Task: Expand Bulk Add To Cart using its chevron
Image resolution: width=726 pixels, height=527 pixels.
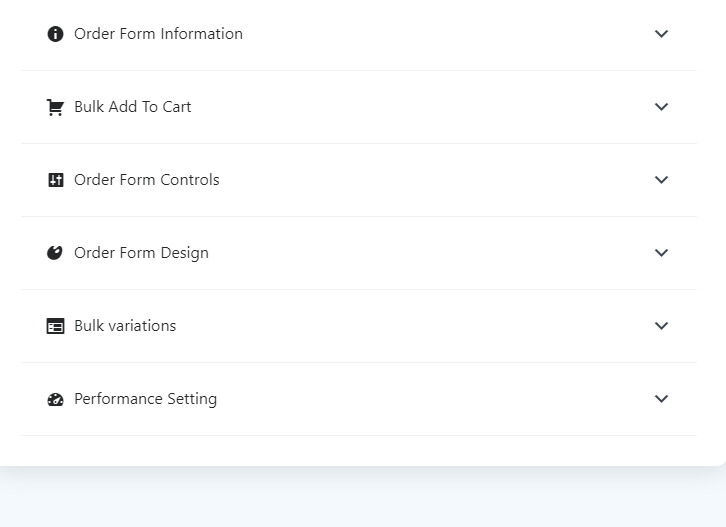Action: pyautogui.click(x=661, y=107)
